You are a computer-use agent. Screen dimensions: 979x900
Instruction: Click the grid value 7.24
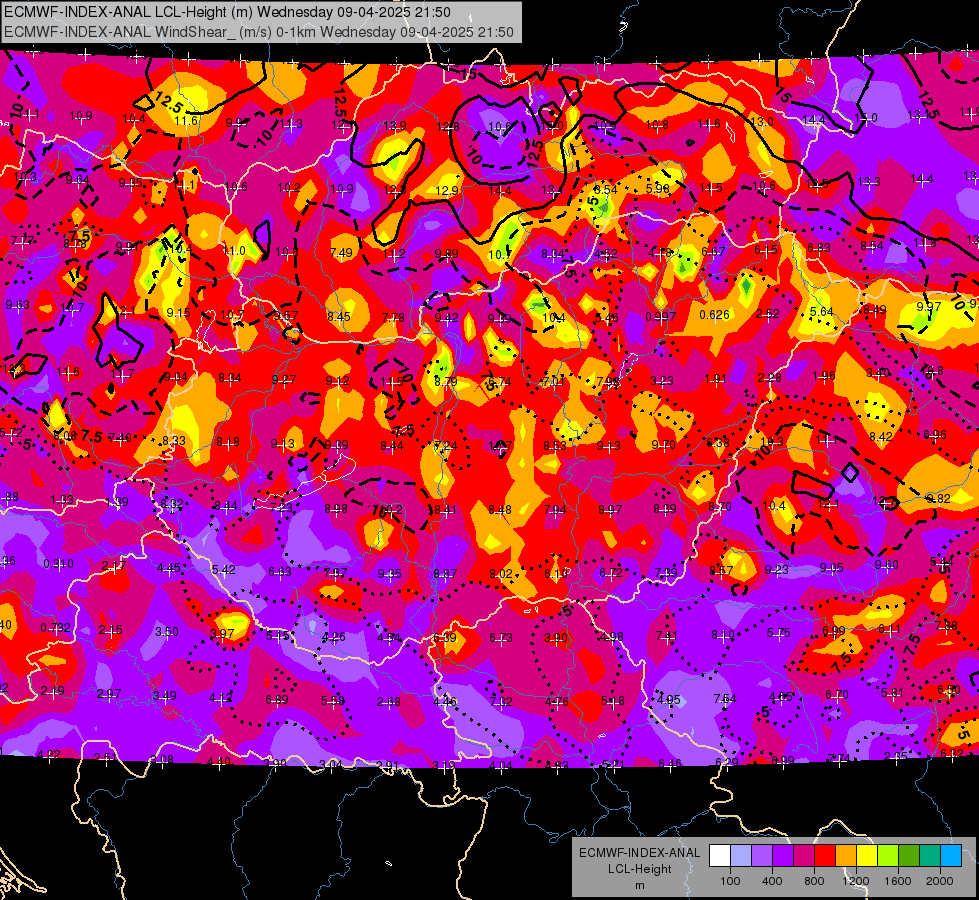[446, 445]
